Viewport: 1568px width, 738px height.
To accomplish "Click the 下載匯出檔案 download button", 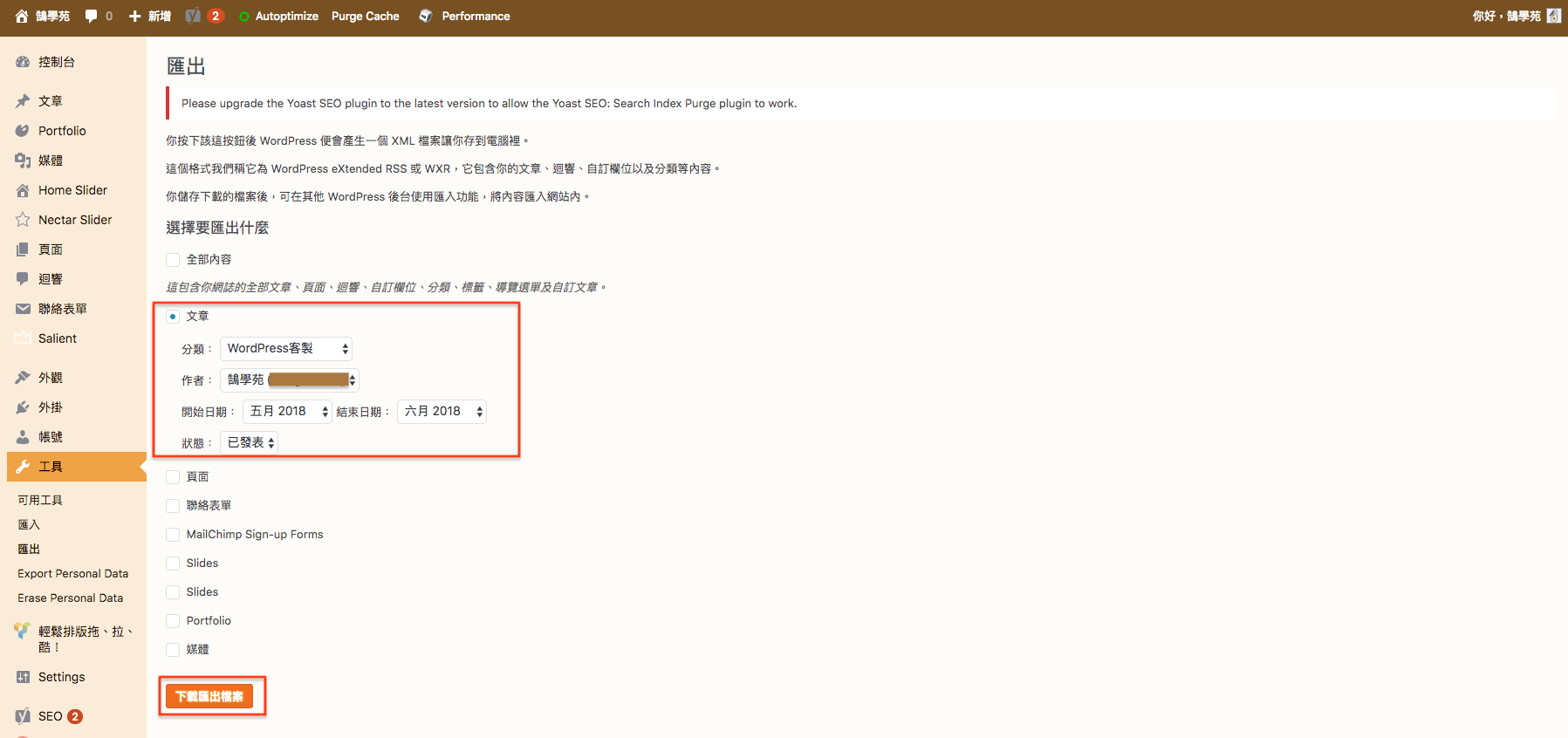I will point(209,696).
